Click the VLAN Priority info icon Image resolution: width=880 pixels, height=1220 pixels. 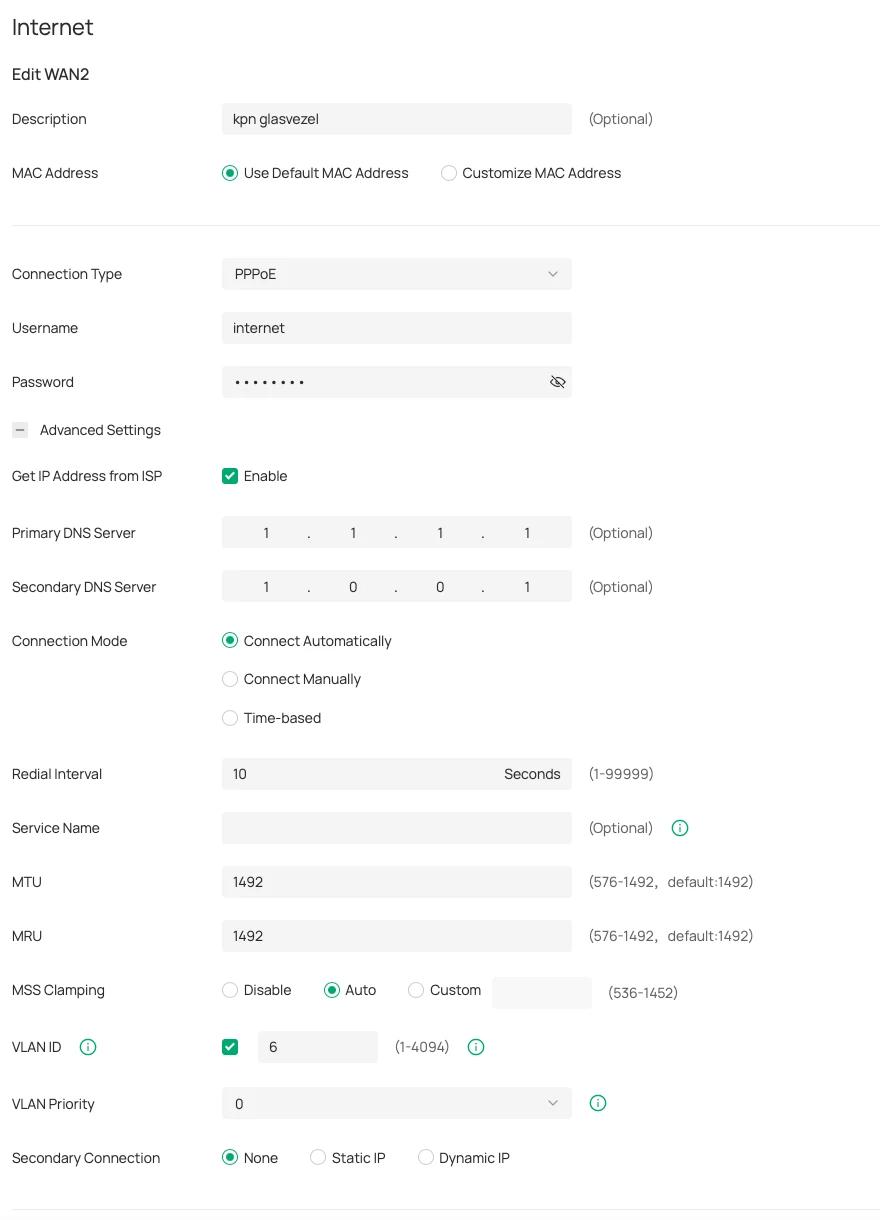pyautogui.click(x=598, y=1103)
